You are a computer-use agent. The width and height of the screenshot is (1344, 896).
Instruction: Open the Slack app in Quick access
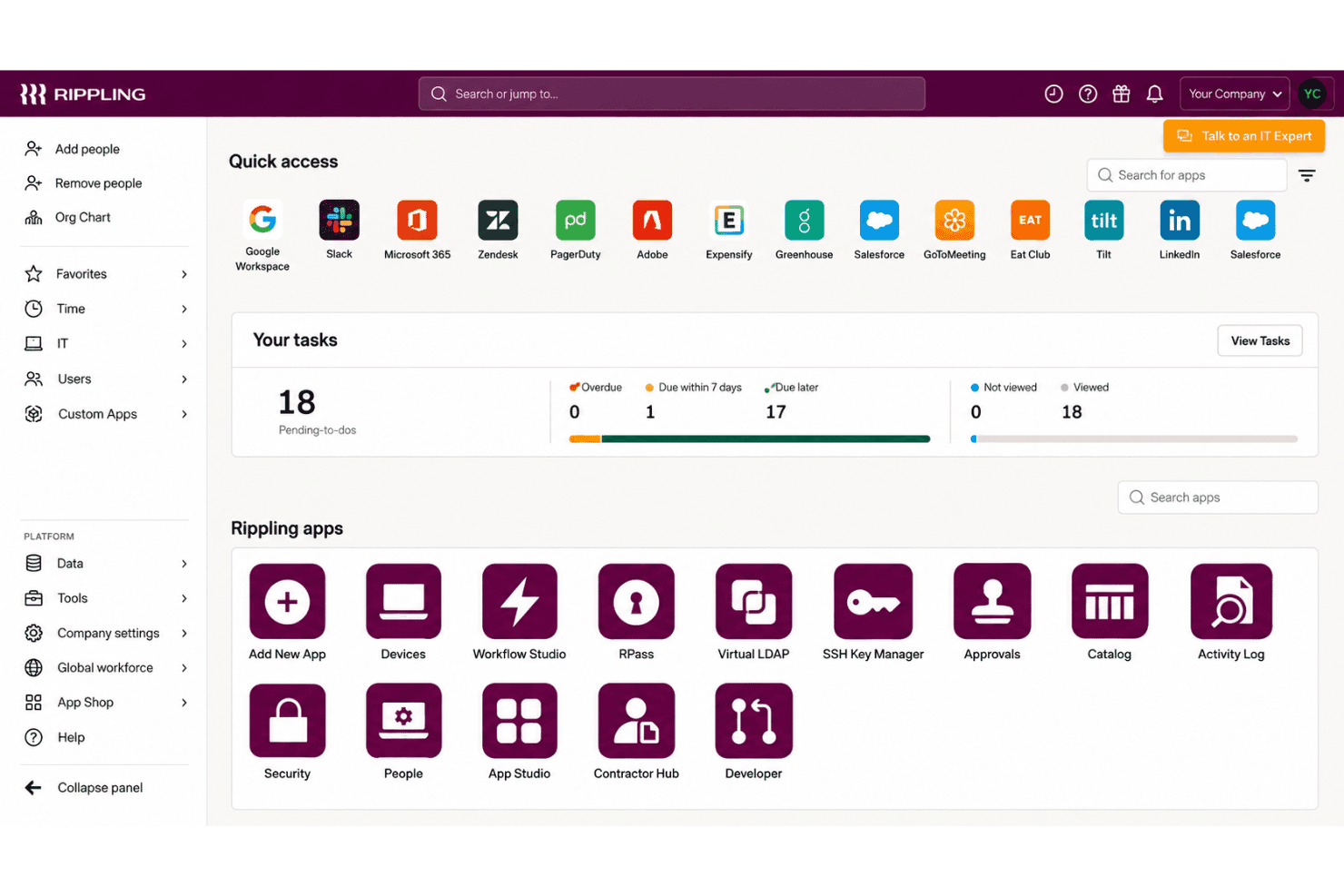point(339,220)
